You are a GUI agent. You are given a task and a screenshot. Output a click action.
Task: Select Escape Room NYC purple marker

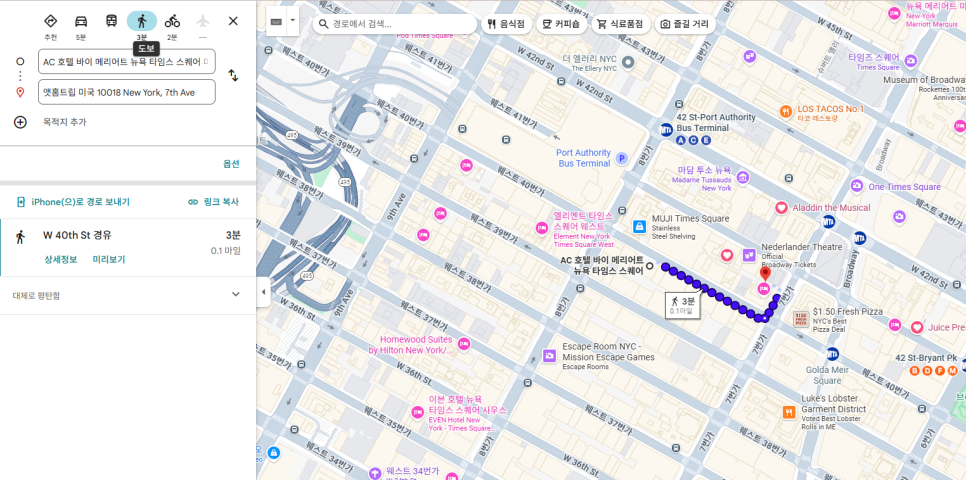coord(550,356)
